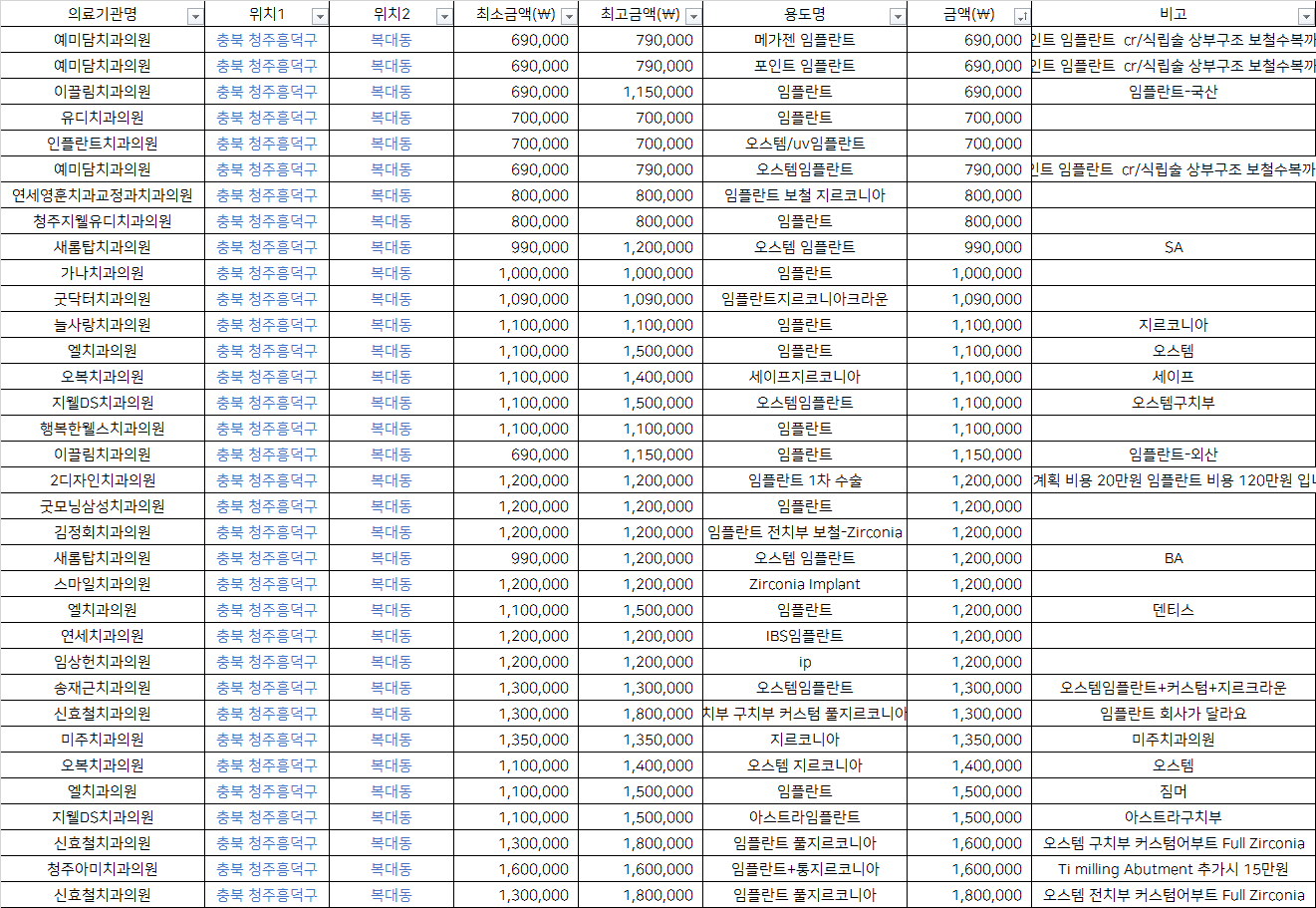Select the 아스트라임플란트 cell
The height and width of the screenshot is (908, 1316).
click(x=805, y=817)
